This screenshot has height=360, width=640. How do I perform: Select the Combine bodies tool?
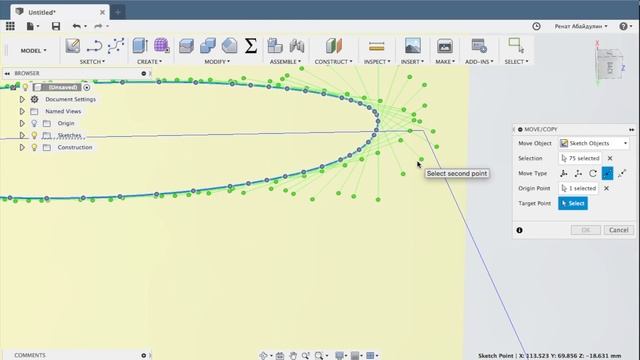208,46
